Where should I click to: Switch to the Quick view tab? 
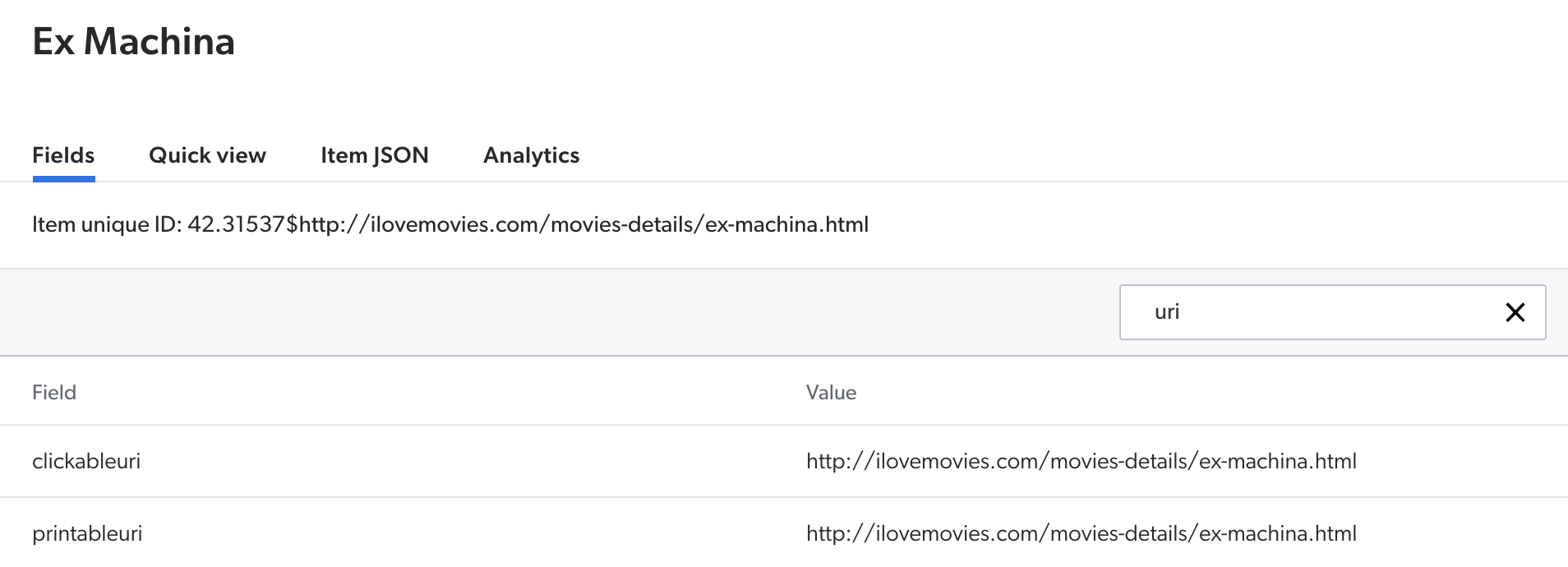click(207, 155)
